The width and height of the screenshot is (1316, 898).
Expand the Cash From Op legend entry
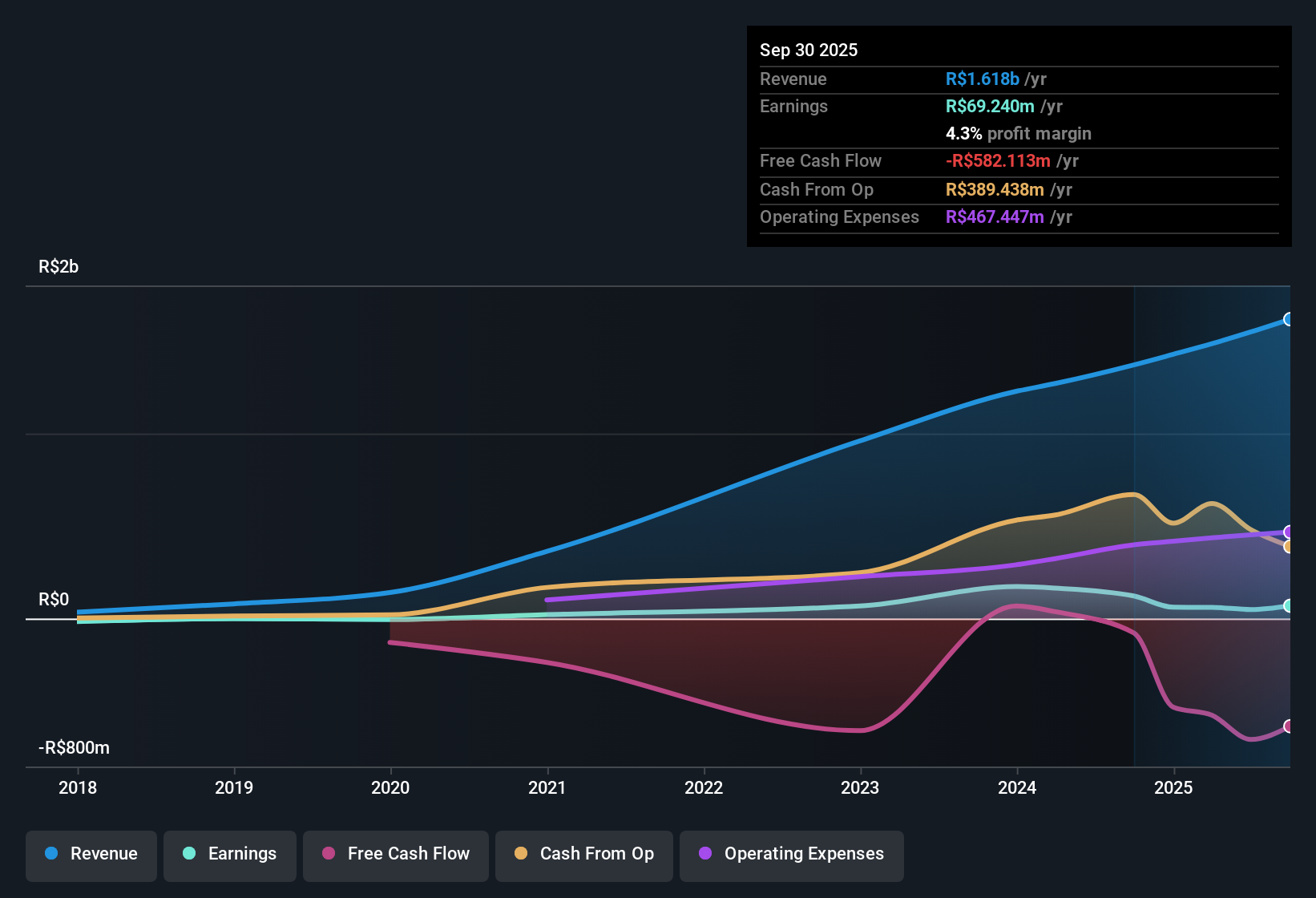[x=583, y=854]
